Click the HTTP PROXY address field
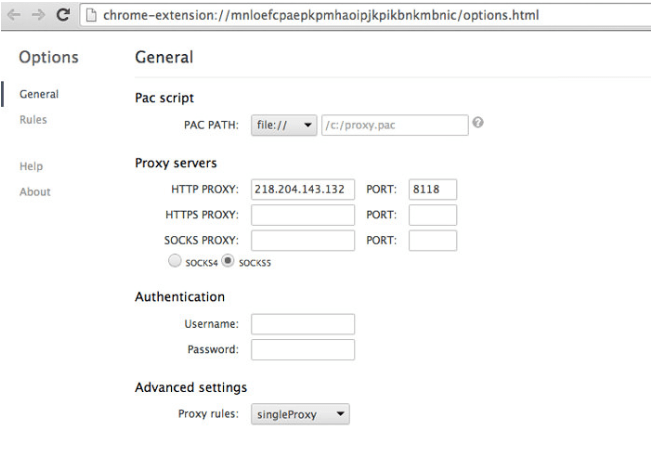Screen dimensions: 651x472 tap(302, 189)
